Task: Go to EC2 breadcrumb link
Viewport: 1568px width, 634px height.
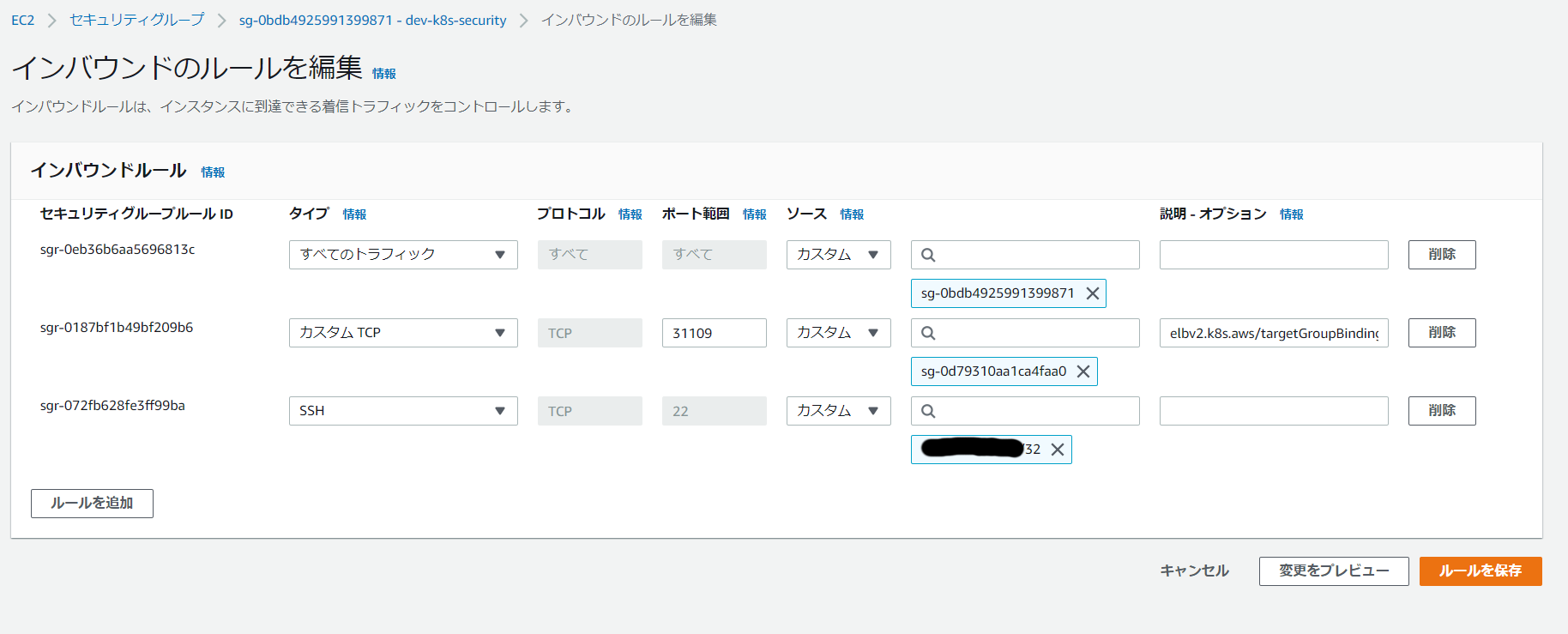Action: point(23,20)
